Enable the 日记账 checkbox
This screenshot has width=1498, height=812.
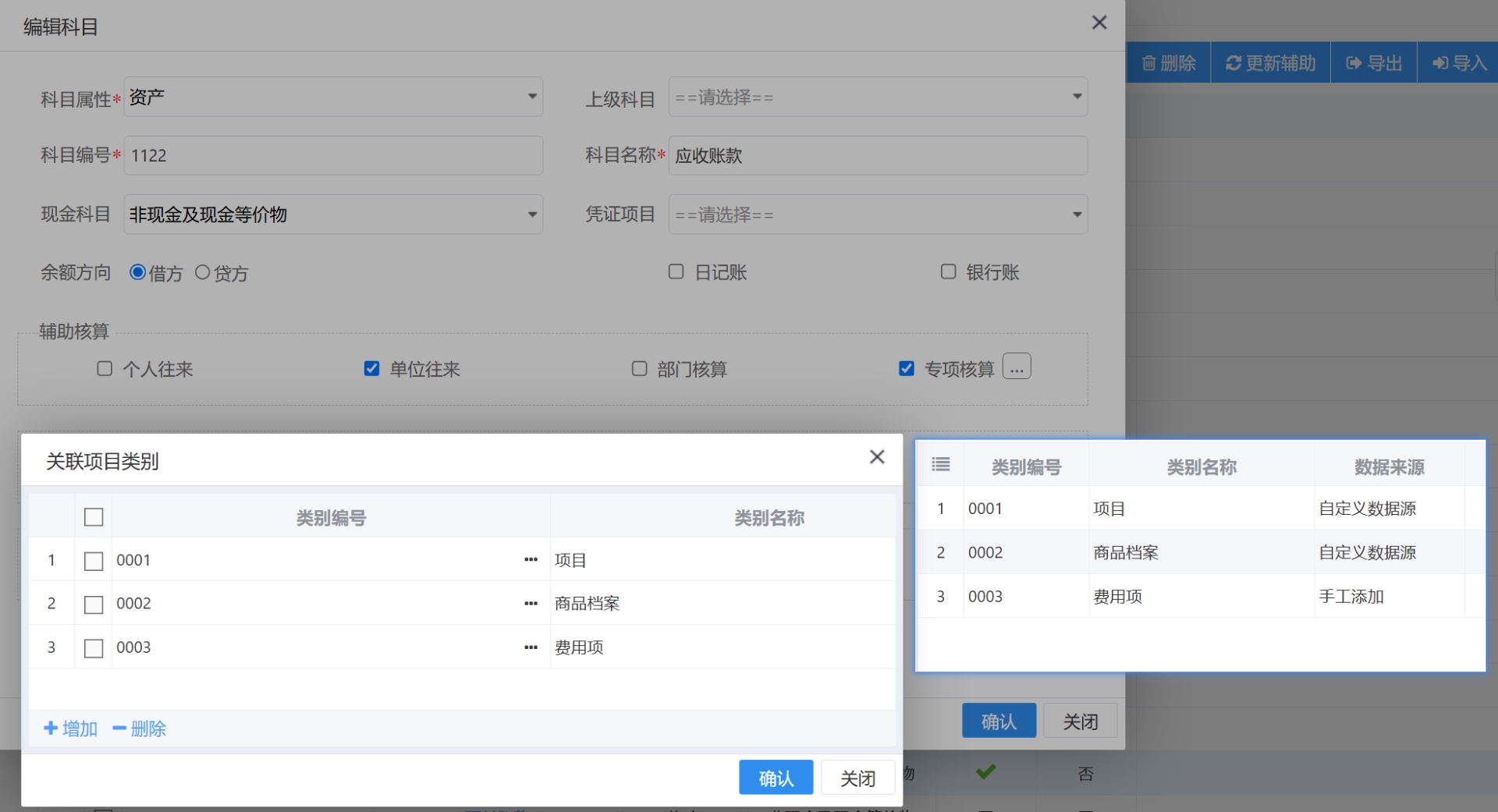676,271
